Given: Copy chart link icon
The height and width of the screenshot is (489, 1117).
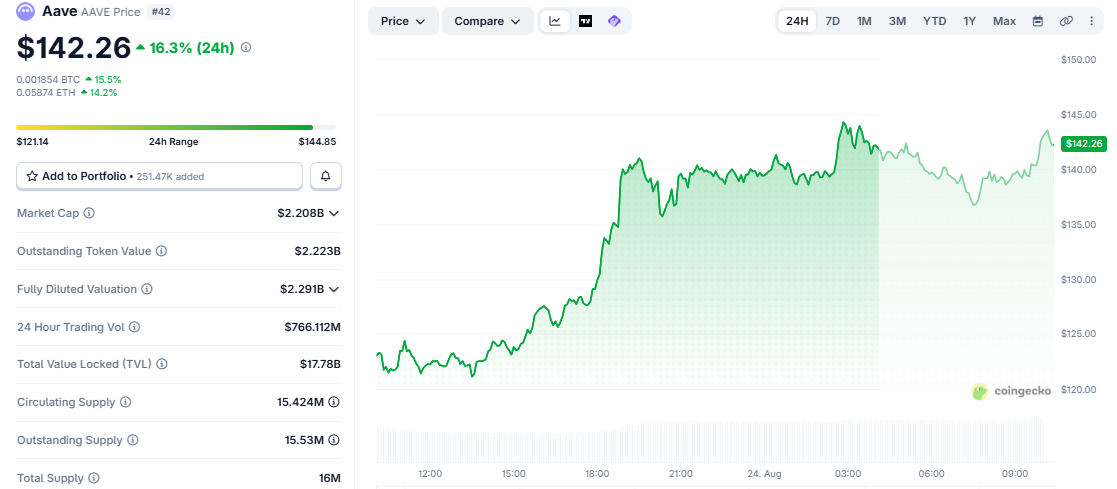Looking at the screenshot, I should 1066,21.
